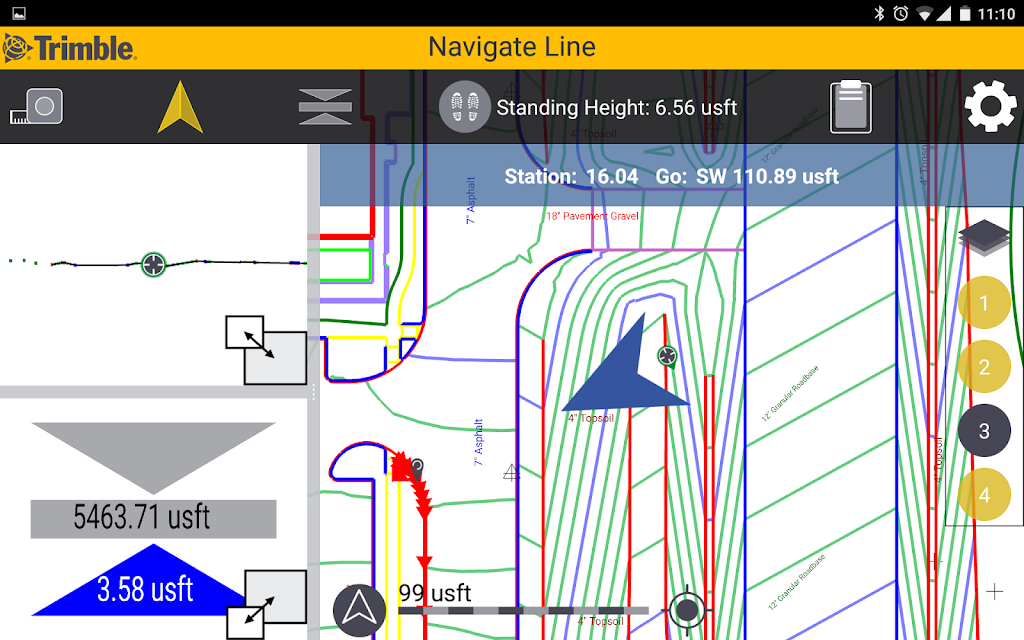1024x640 pixels.
Task: Select dark layer button 3
Action: (x=984, y=431)
